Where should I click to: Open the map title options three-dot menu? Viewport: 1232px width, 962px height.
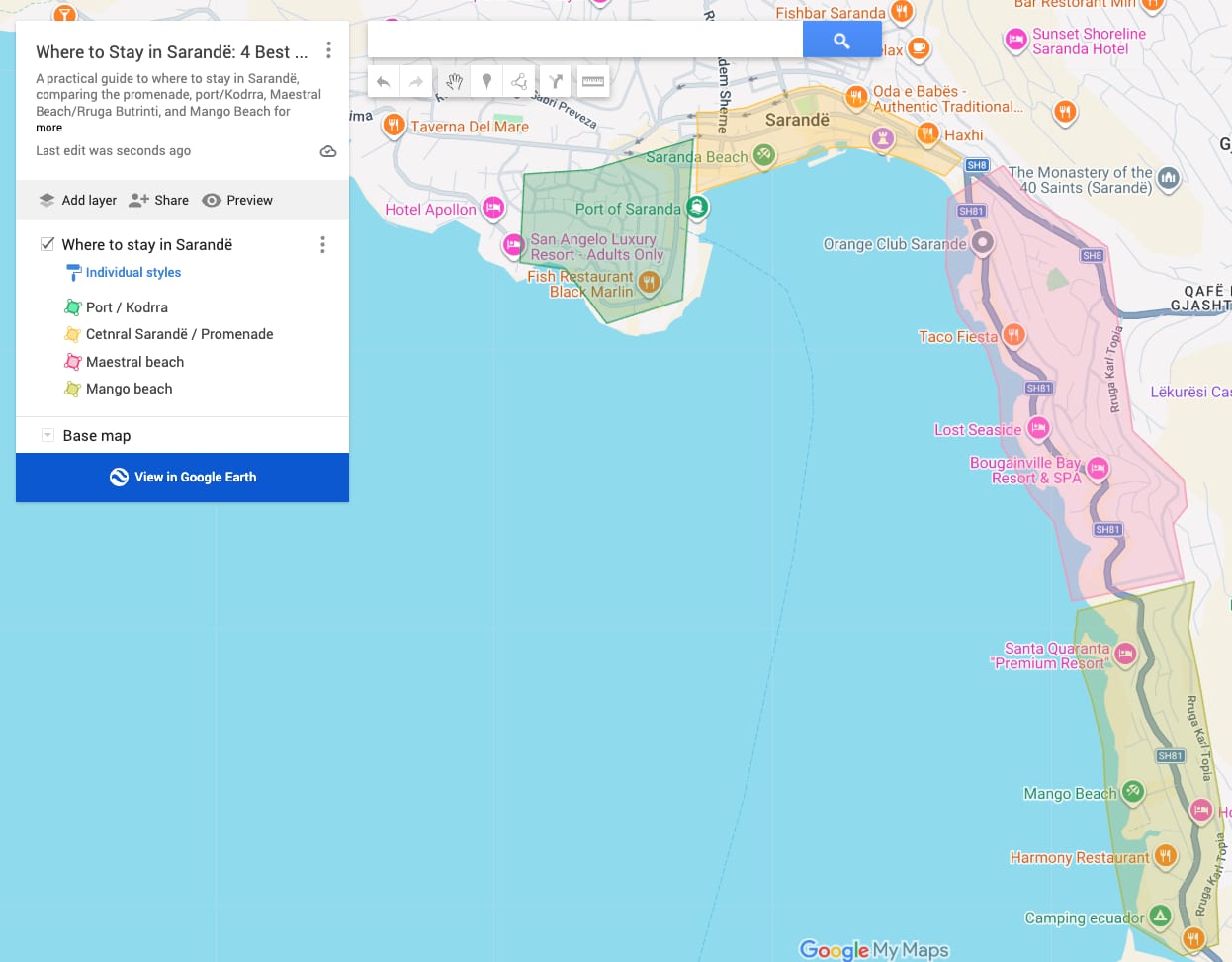pyautogui.click(x=328, y=50)
